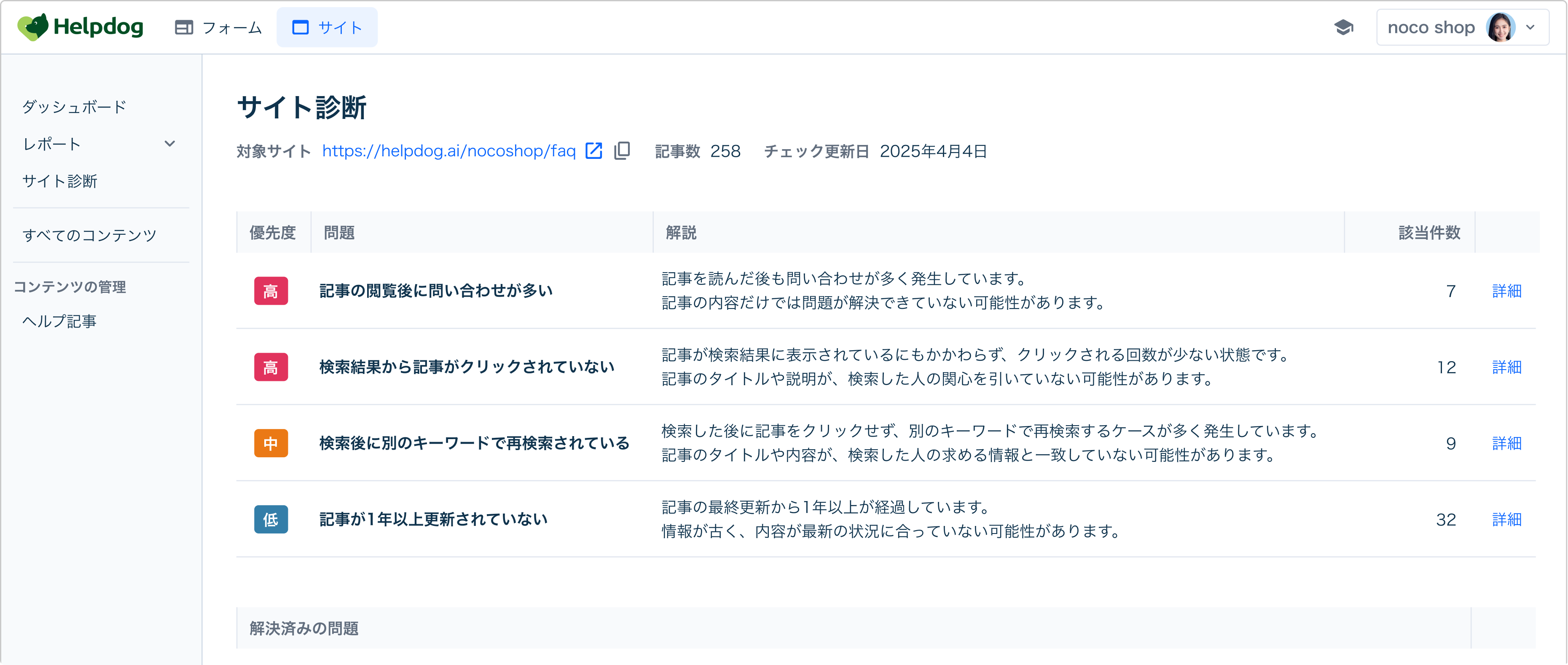This screenshot has width=1568, height=665.
Task: Copy the target site URL via copy icon
Action: [622, 151]
